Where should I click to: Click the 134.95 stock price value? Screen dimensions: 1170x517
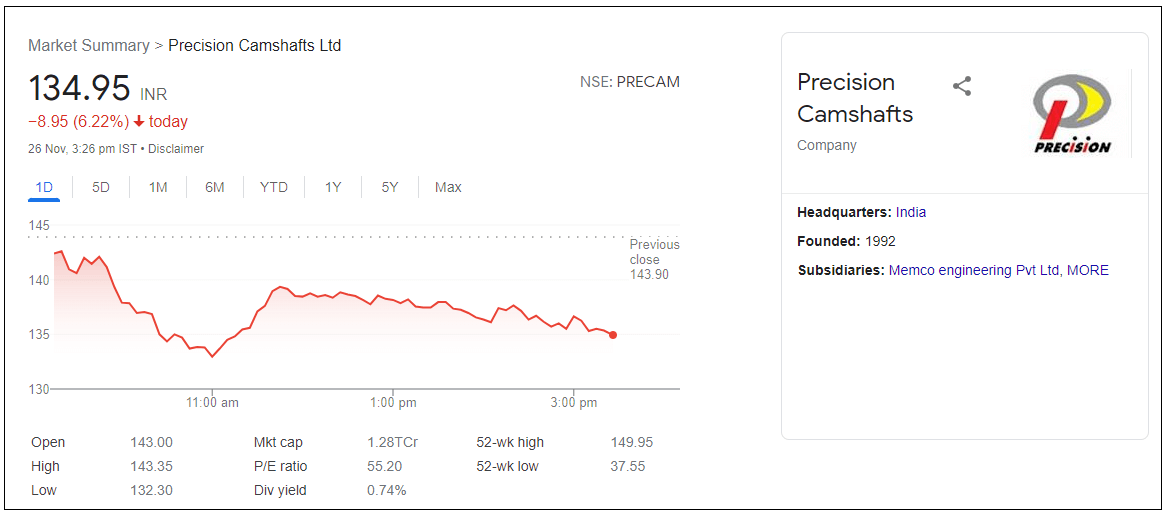pos(79,89)
